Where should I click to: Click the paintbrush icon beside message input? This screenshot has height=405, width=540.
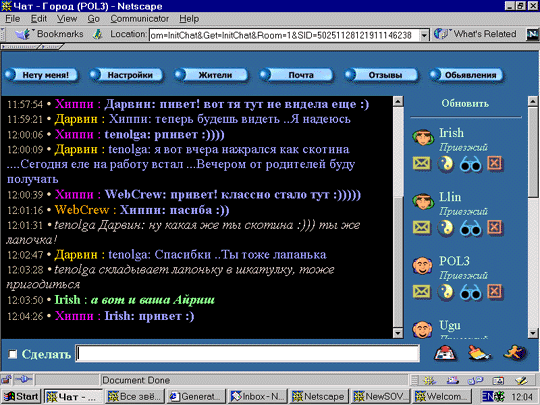tap(479, 353)
